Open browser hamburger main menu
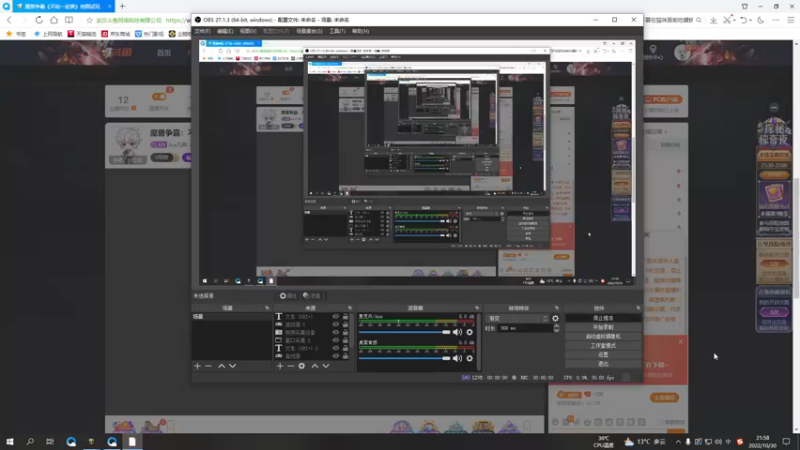800x450 pixels. 790,20
